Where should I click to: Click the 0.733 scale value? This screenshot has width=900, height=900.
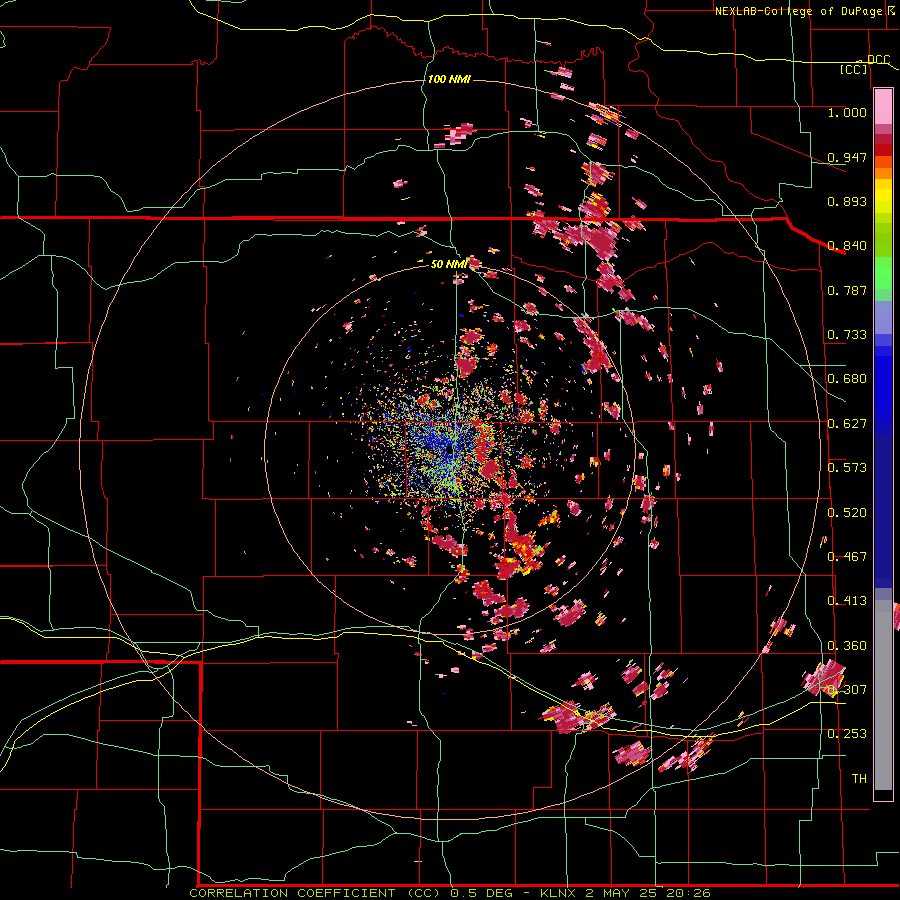point(847,335)
